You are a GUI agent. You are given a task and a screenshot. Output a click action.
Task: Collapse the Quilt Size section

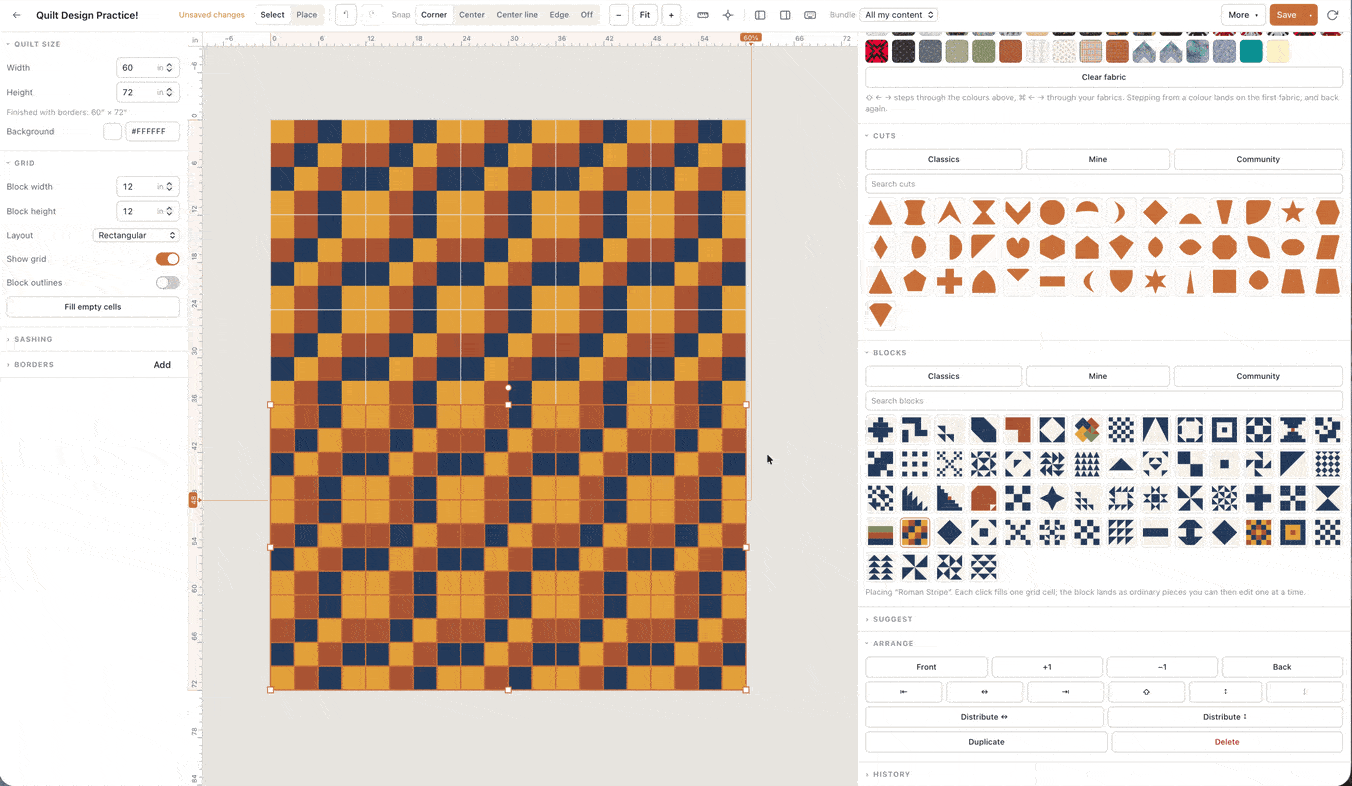(x=37, y=44)
